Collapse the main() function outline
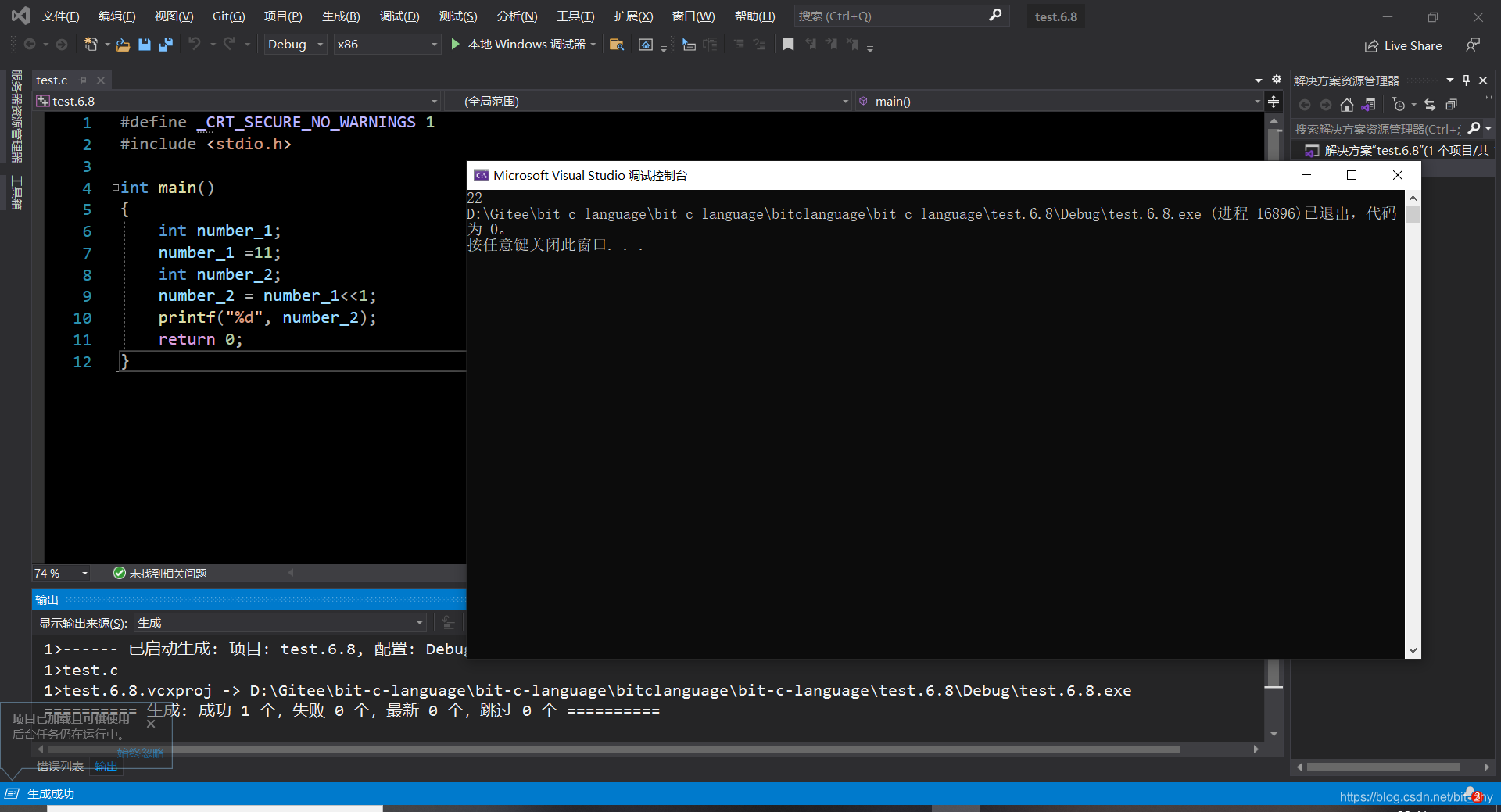1501x812 pixels. [115, 188]
